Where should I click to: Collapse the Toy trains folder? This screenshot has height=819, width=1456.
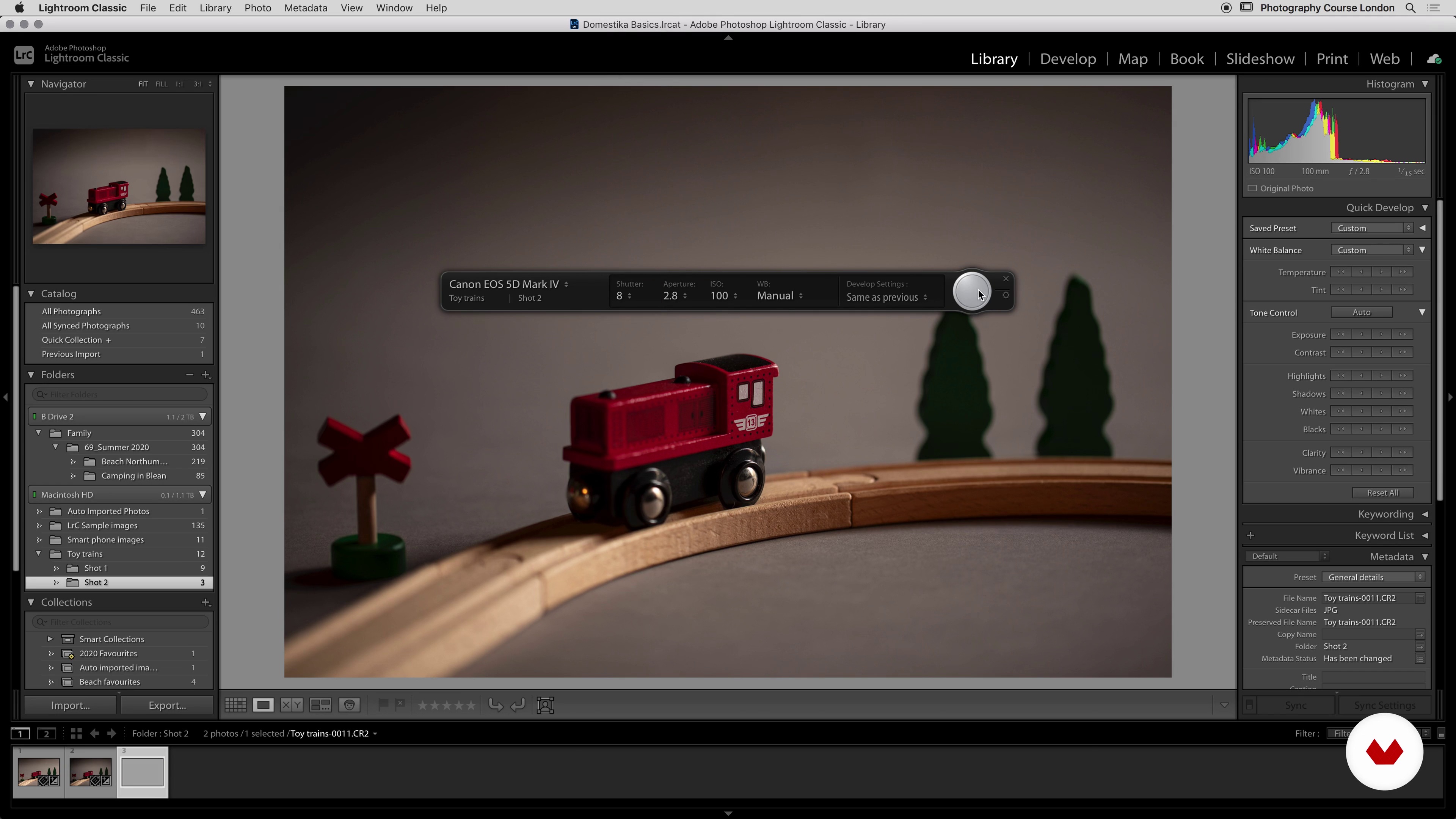pyautogui.click(x=38, y=554)
